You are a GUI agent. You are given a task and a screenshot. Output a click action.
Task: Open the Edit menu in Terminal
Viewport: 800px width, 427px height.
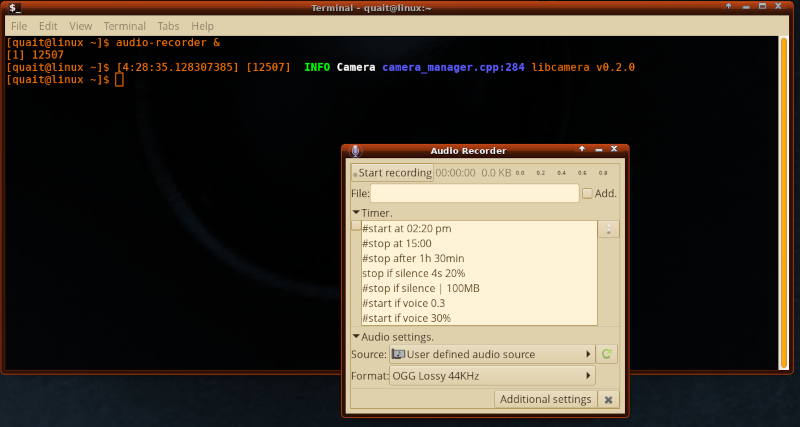click(48, 26)
